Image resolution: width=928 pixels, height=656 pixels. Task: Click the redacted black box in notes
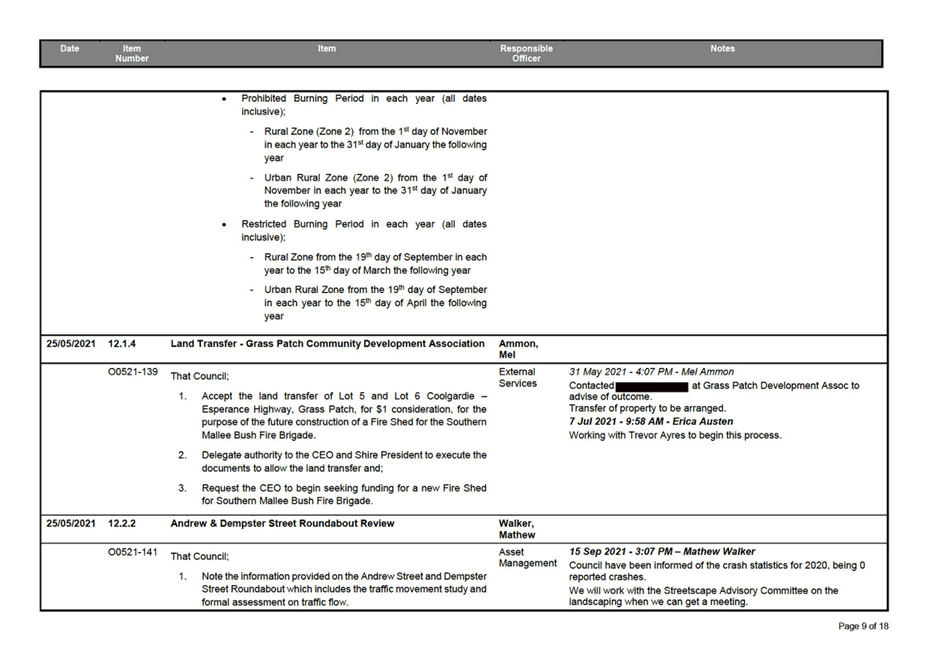point(651,385)
